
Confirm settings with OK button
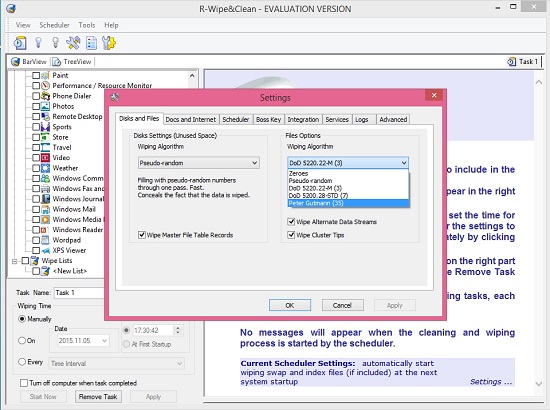[290, 305]
